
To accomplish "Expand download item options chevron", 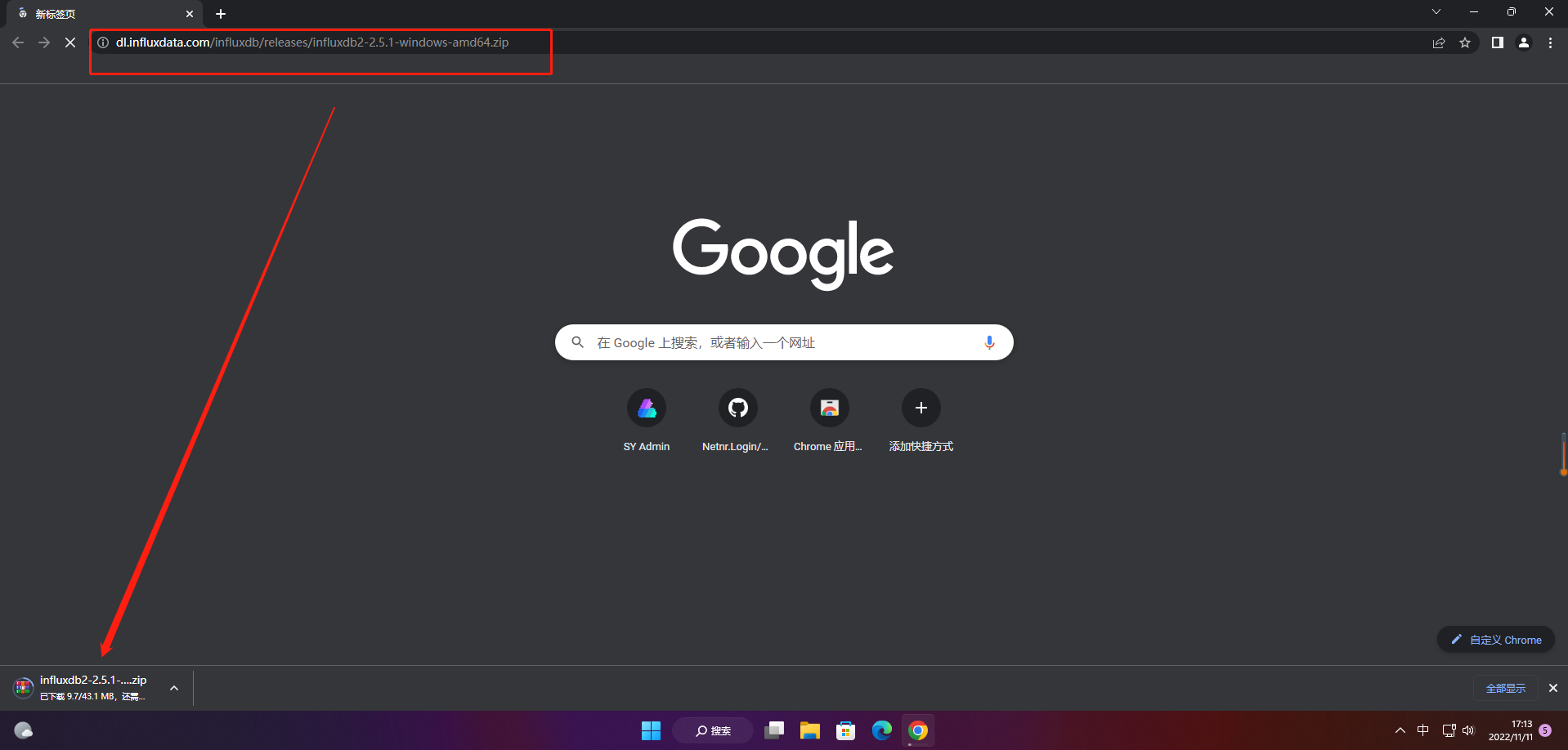I will point(174,688).
